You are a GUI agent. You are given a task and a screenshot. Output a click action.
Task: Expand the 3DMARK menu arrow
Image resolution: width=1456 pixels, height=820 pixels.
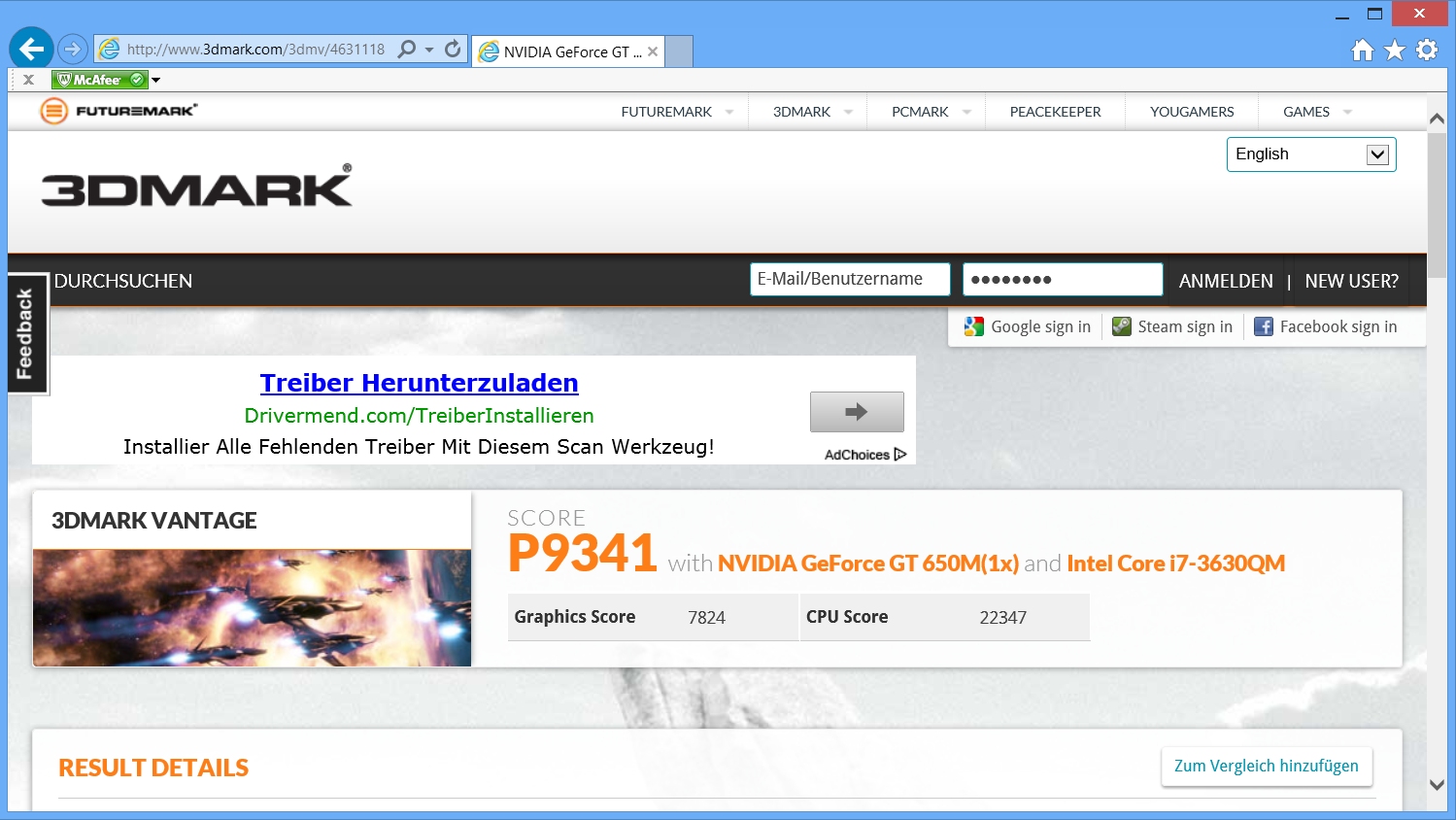point(848,112)
